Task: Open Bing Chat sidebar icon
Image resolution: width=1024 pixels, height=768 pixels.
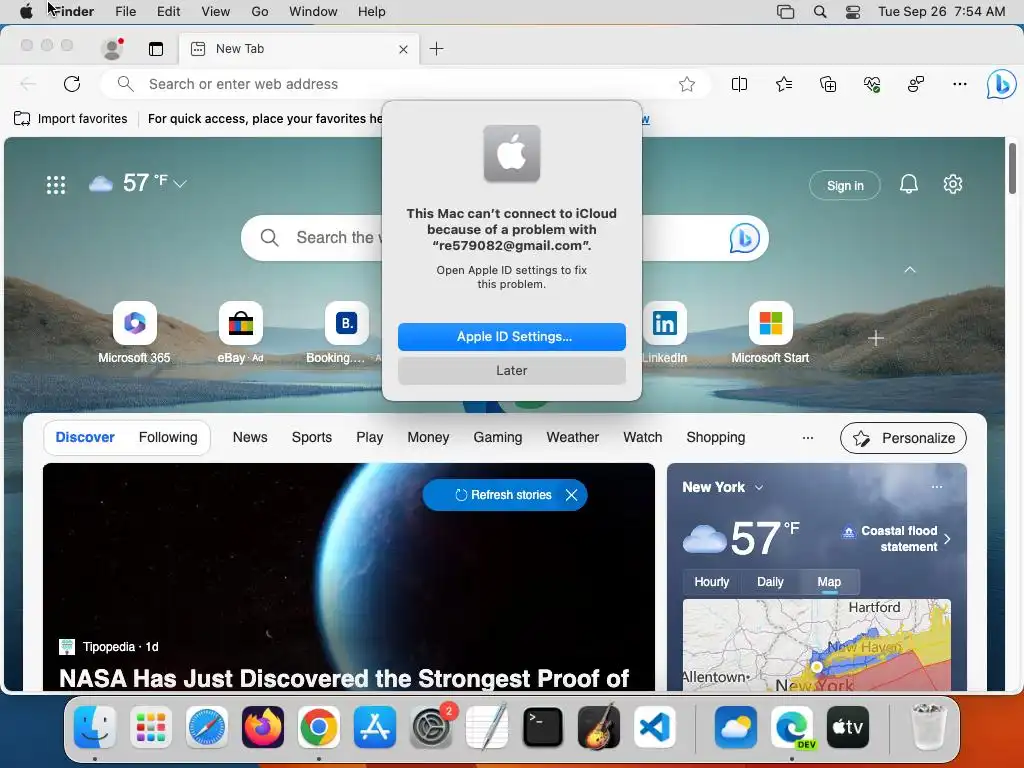Action: pyautogui.click(x=1001, y=84)
